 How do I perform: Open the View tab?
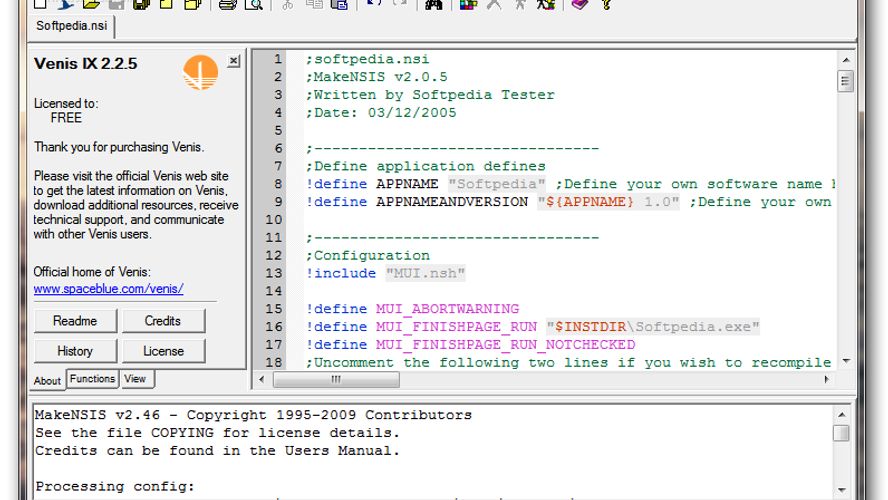pyautogui.click(x=135, y=378)
